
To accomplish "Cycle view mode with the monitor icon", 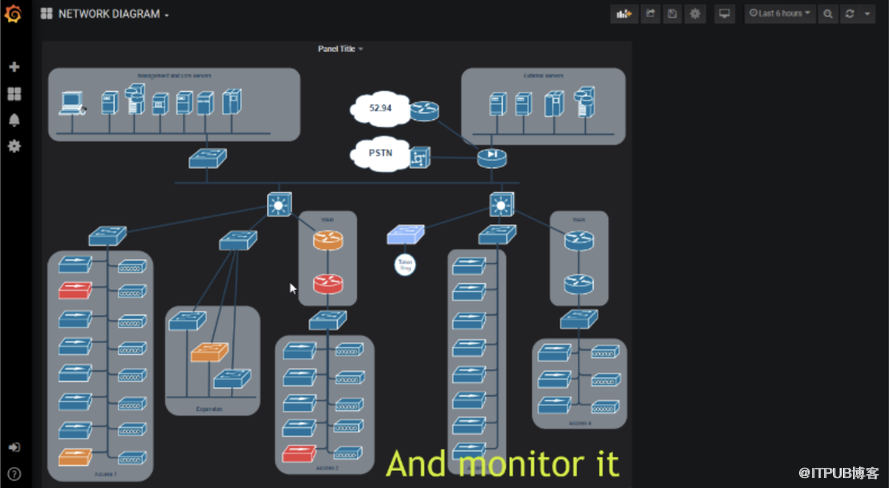I will [725, 14].
